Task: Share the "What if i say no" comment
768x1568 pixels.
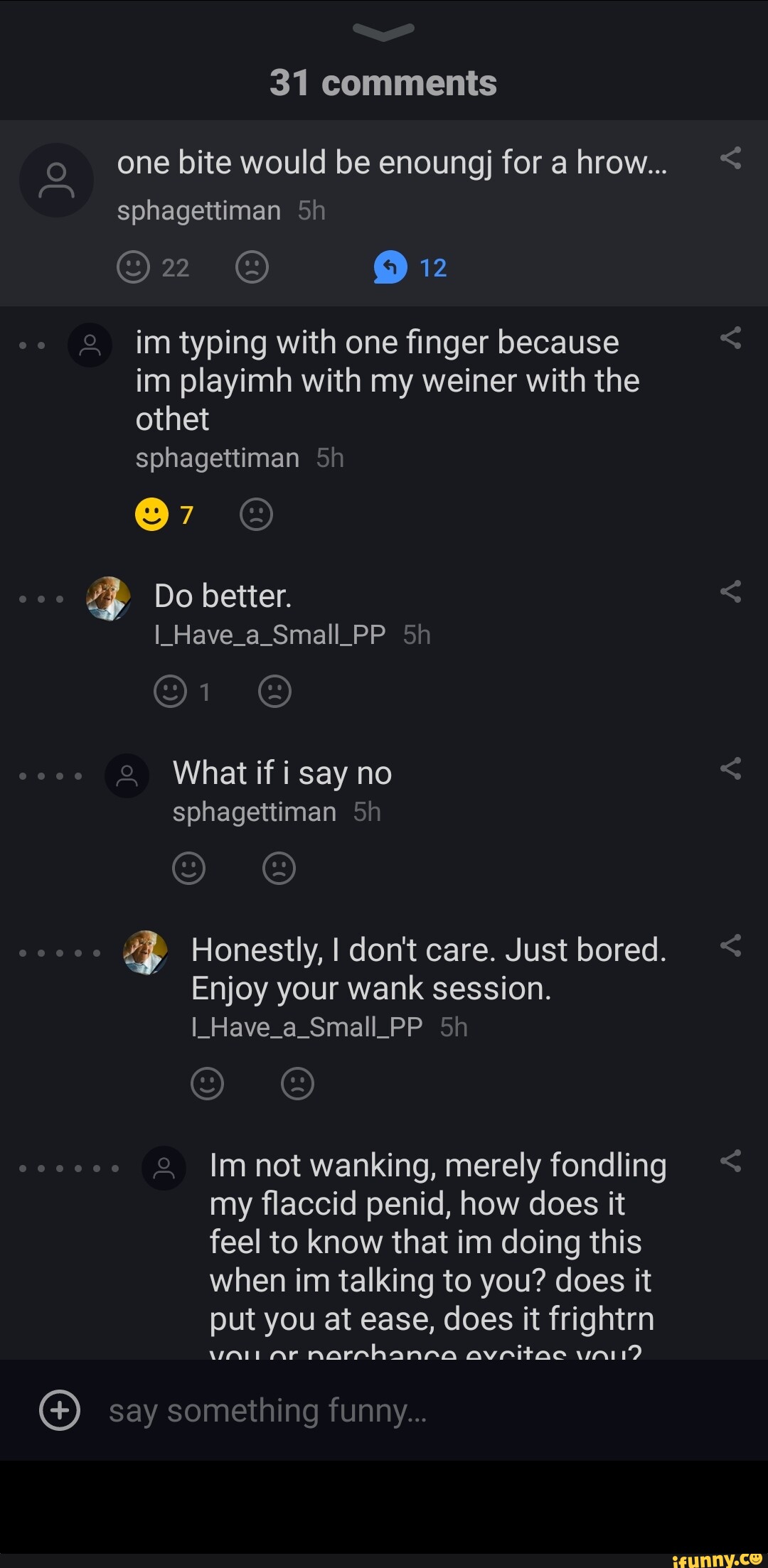Action: tap(730, 768)
